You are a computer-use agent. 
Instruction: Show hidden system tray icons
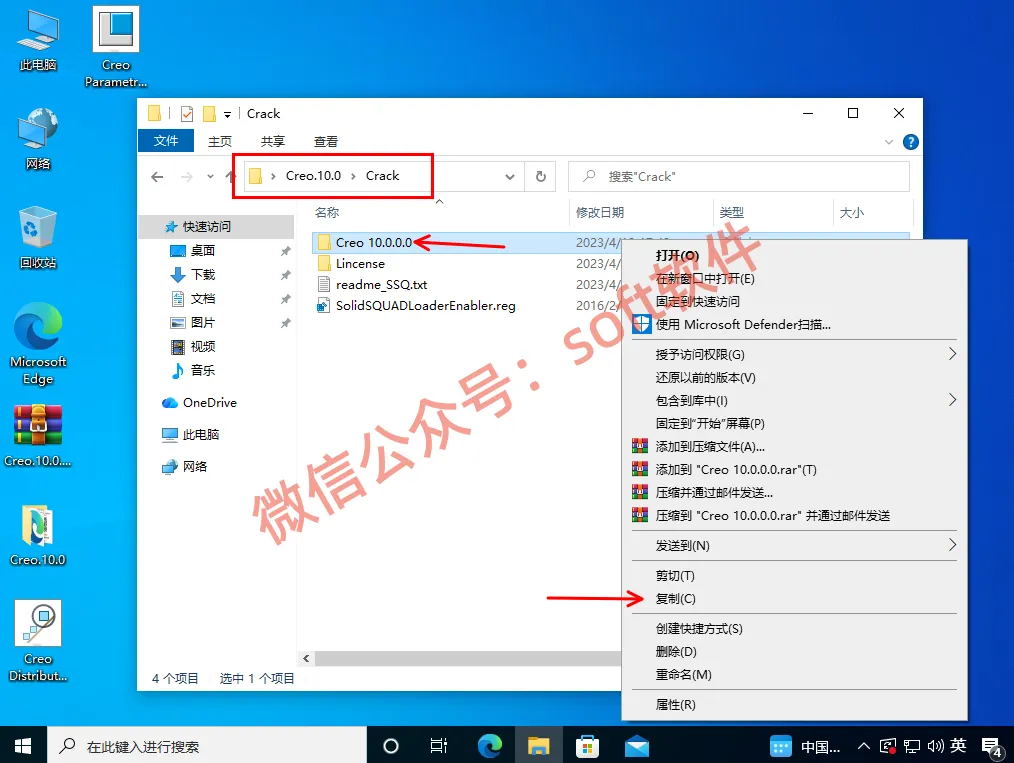coord(863,746)
